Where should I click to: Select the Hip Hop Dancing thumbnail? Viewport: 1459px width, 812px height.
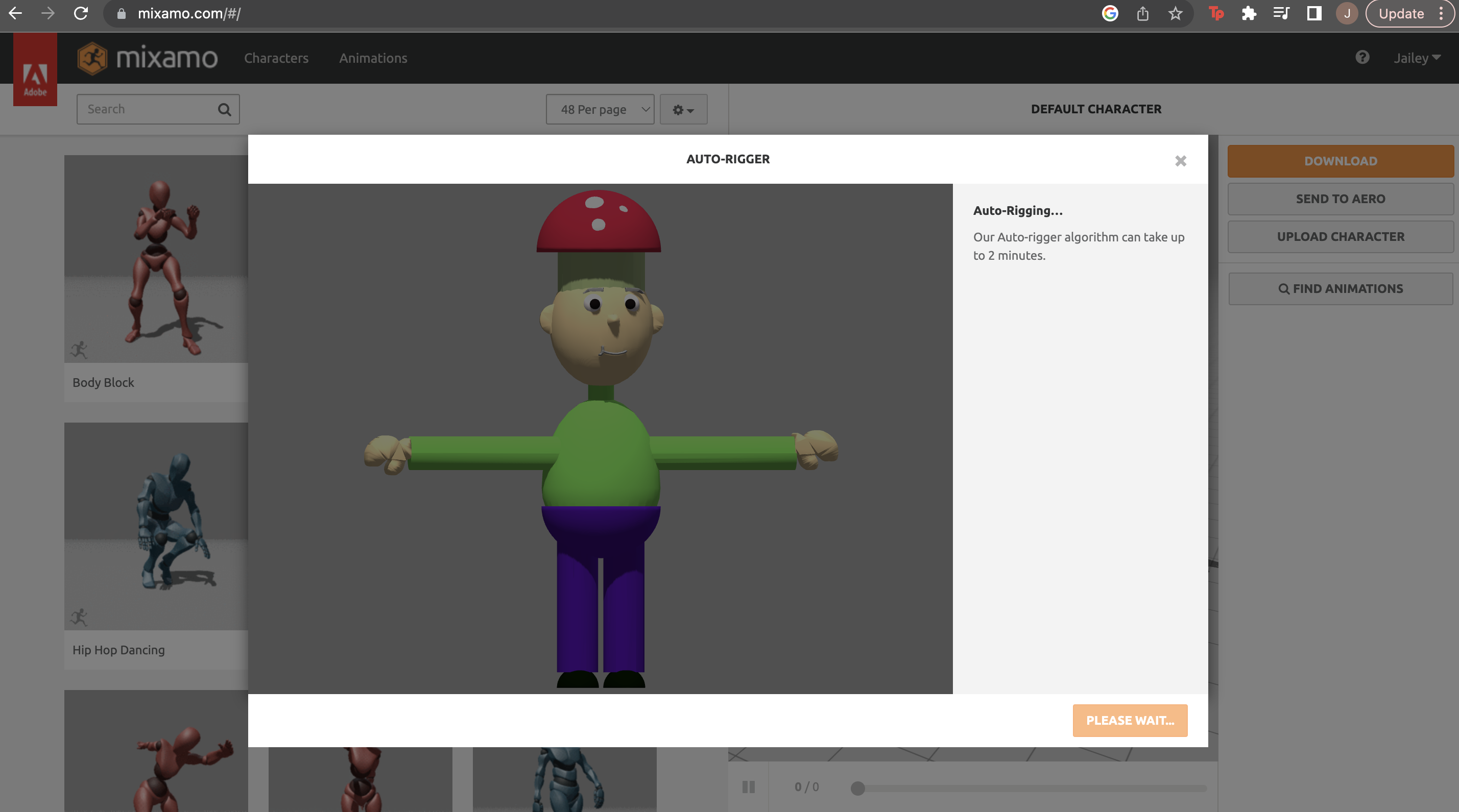[x=156, y=526]
